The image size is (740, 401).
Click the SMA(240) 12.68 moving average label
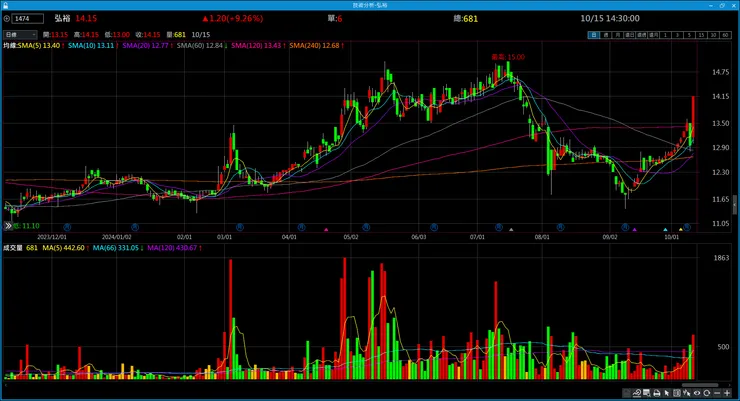tap(316, 46)
